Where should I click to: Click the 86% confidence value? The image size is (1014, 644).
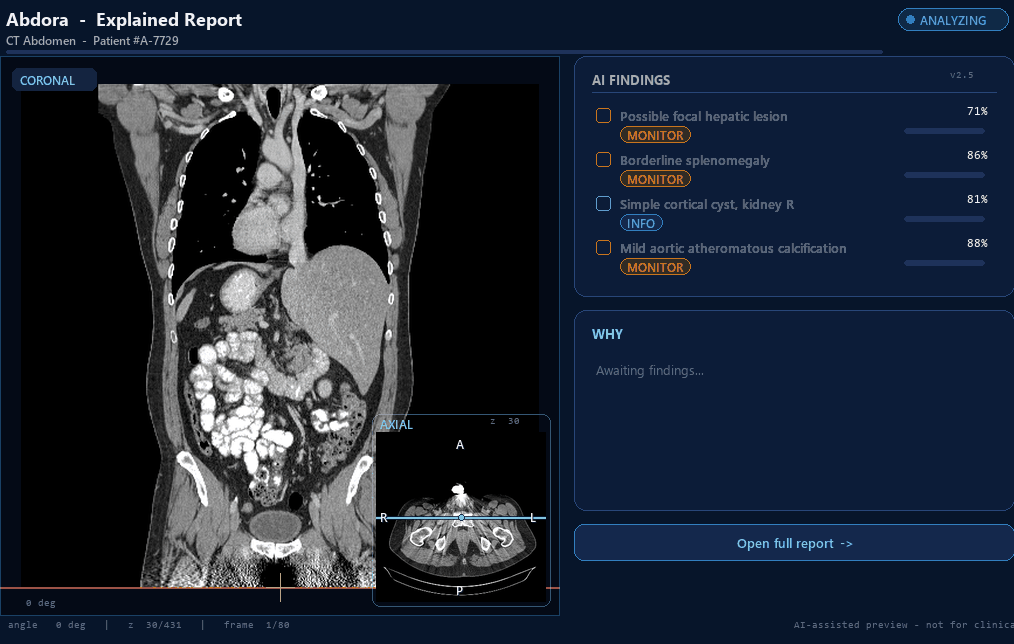(977, 155)
